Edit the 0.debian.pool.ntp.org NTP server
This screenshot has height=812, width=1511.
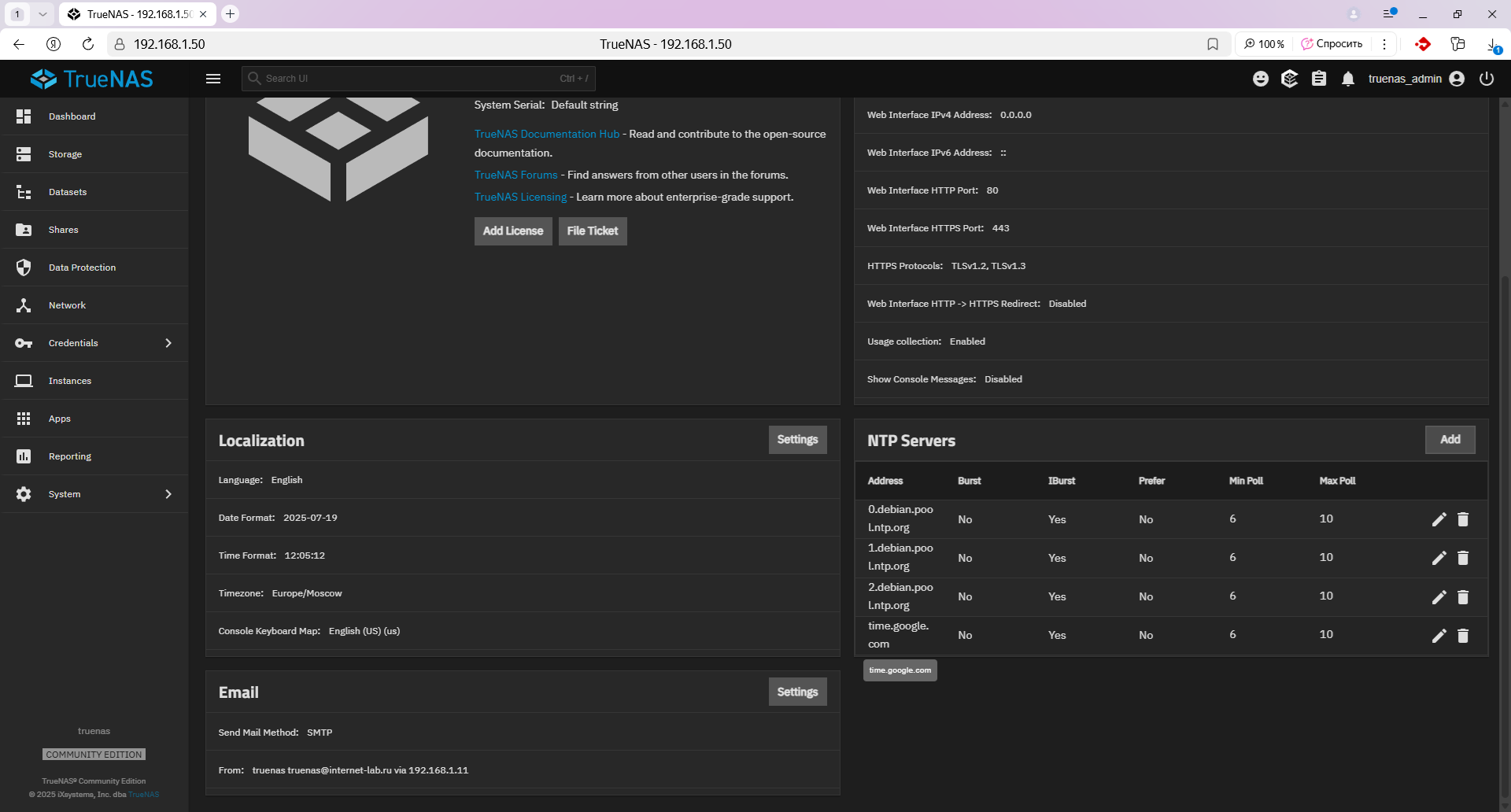coord(1439,519)
